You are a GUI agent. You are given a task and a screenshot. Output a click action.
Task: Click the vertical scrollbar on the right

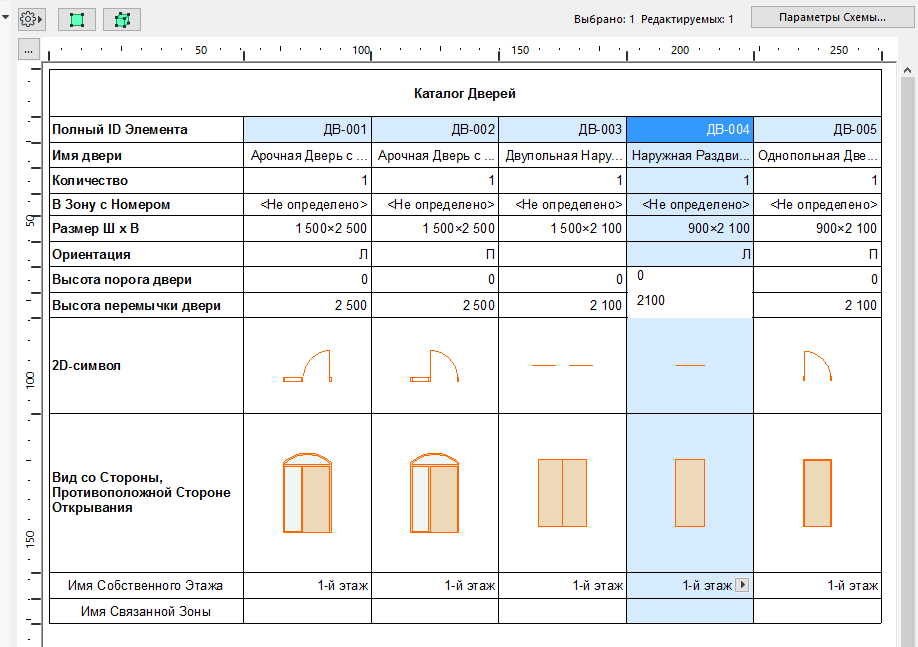point(908,350)
